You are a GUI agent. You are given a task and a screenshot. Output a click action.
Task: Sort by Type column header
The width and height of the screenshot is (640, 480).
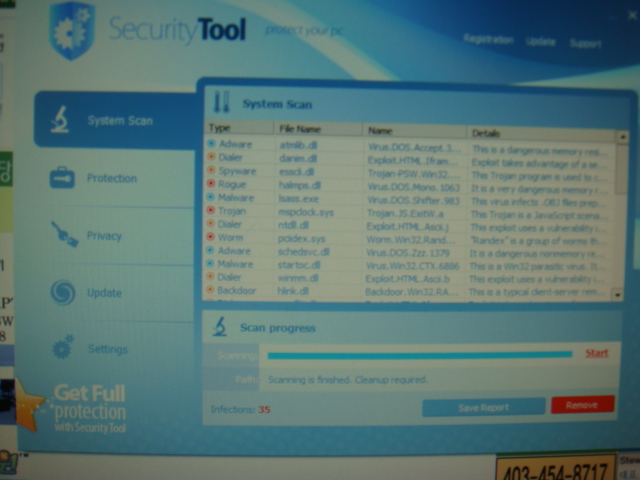tap(239, 128)
